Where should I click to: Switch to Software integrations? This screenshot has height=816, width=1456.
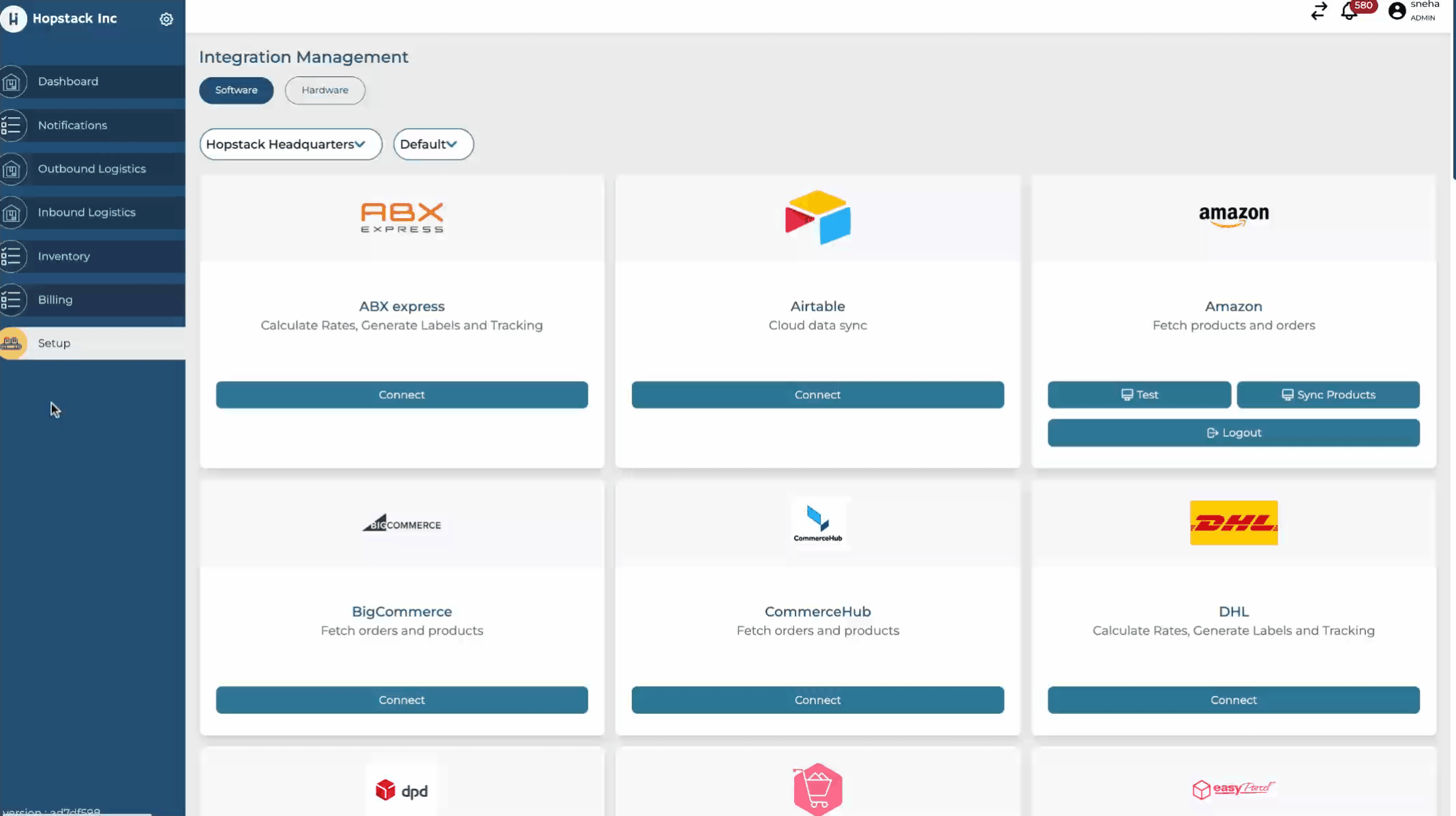click(x=236, y=90)
